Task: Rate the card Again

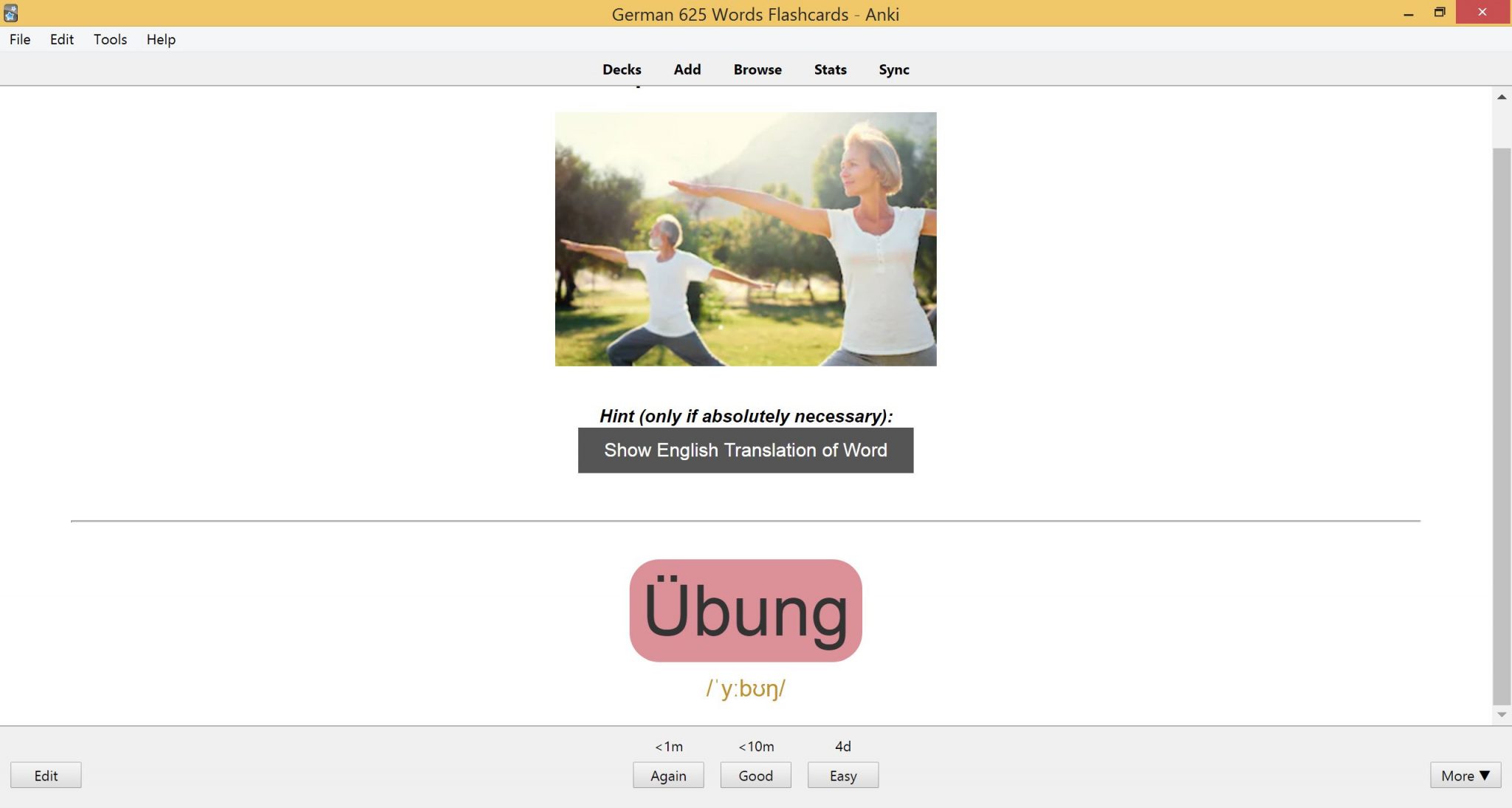Action: [668, 775]
